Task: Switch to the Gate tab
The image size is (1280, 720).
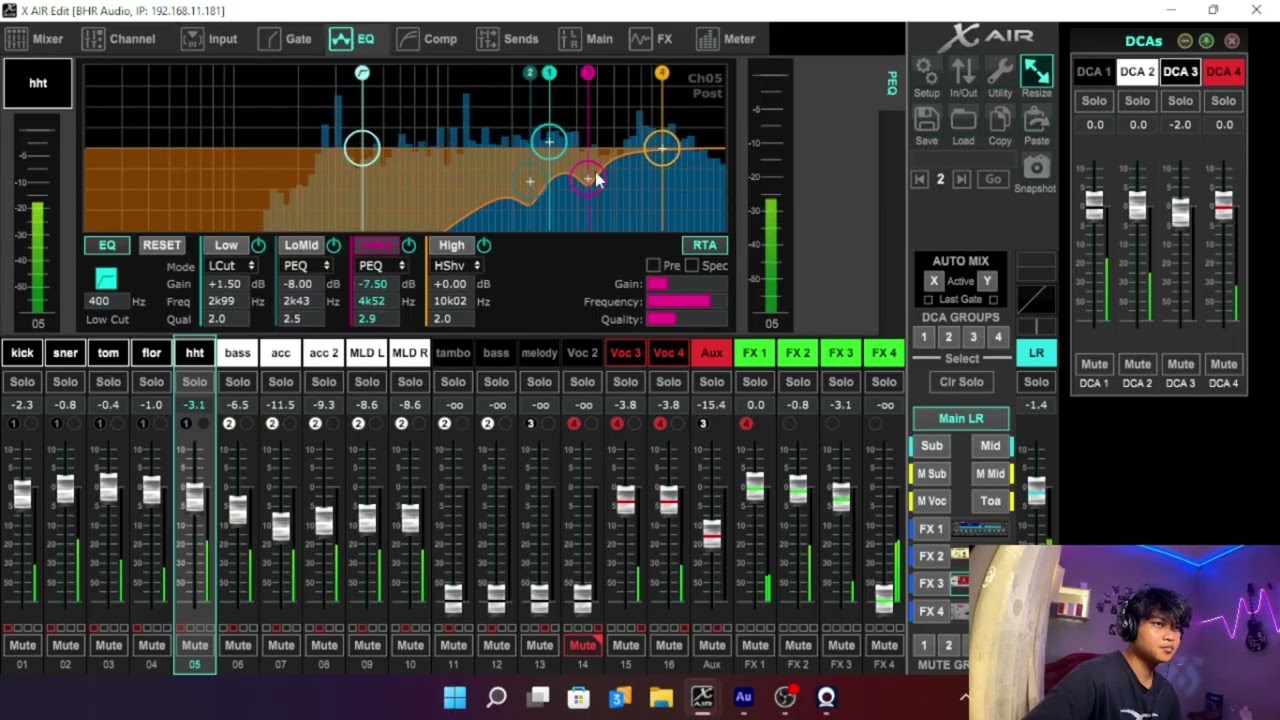Action: pyautogui.click(x=286, y=39)
